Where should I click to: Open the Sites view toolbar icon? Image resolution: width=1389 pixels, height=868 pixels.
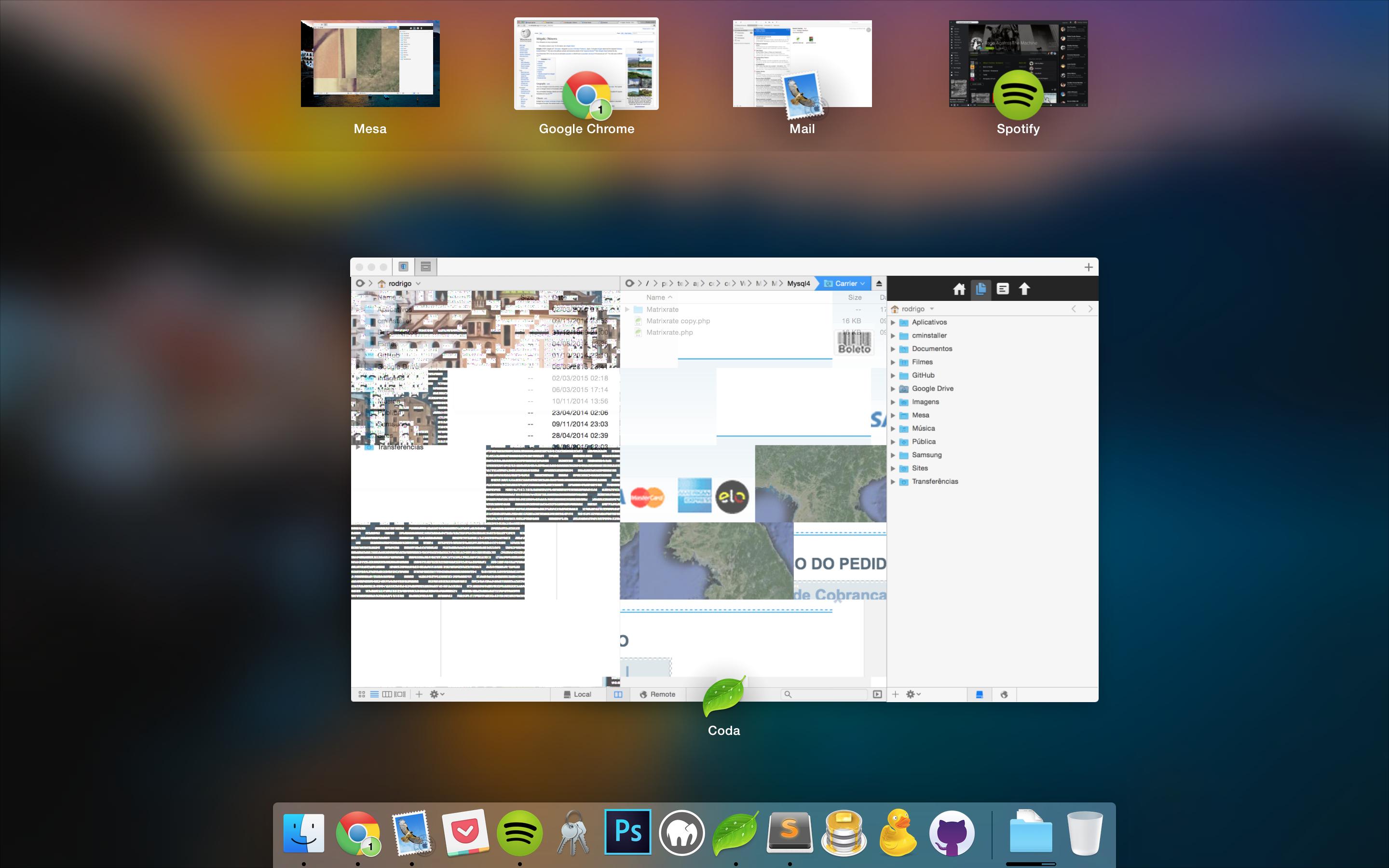coord(404,266)
